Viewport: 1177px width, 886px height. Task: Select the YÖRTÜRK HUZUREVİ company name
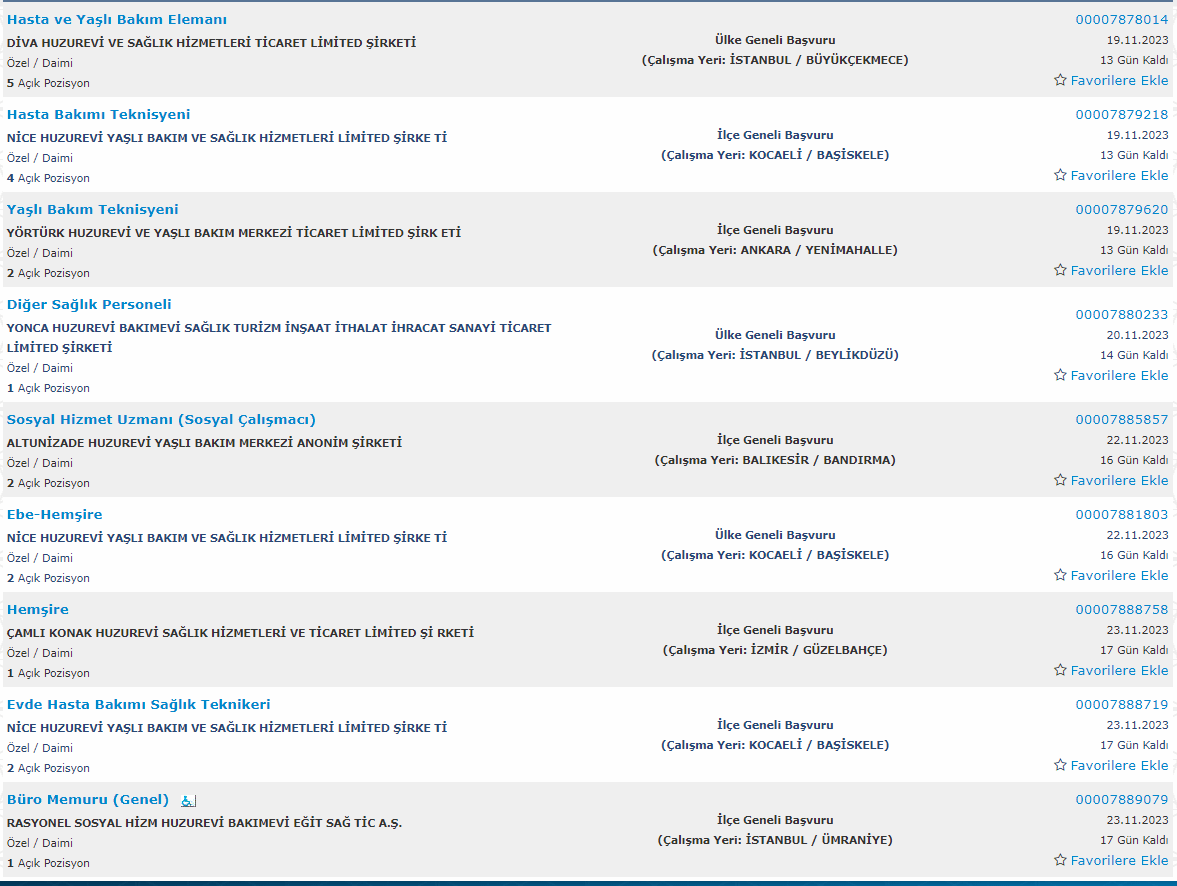point(233,233)
